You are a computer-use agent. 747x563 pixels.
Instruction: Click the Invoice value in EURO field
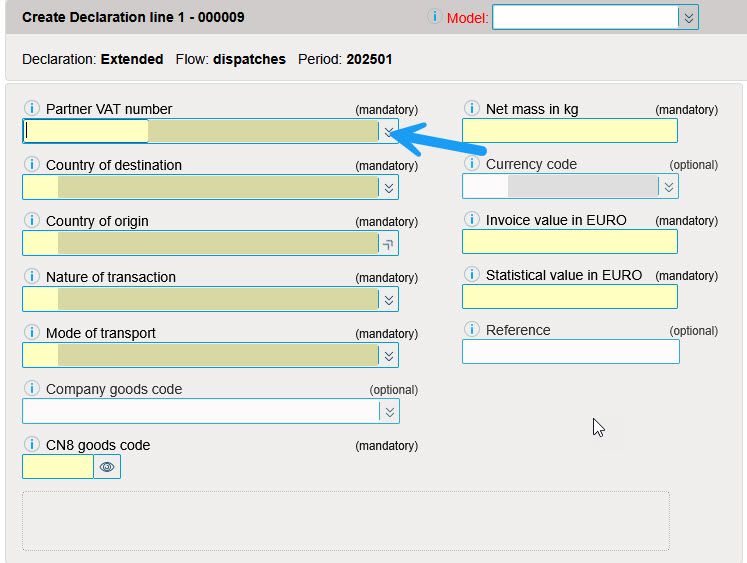click(569, 241)
